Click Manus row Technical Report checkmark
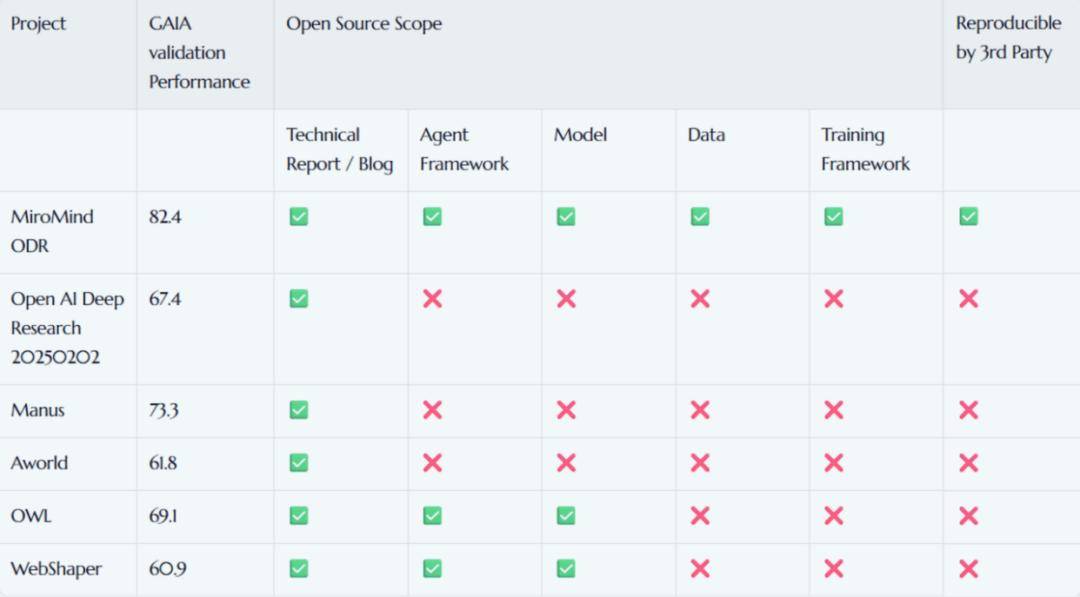Viewport: 1080px width, 597px height. pyautogui.click(x=298, y=410)
